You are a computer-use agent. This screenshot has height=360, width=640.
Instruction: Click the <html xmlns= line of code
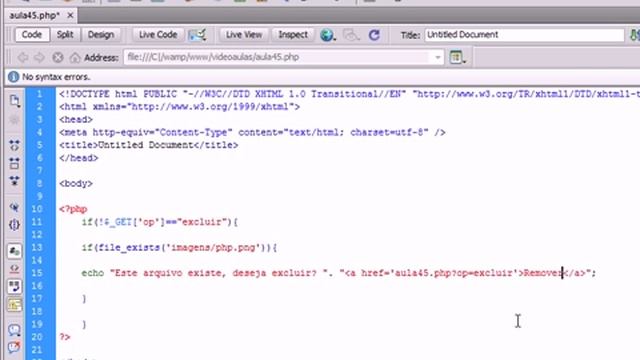coord(180,107)
